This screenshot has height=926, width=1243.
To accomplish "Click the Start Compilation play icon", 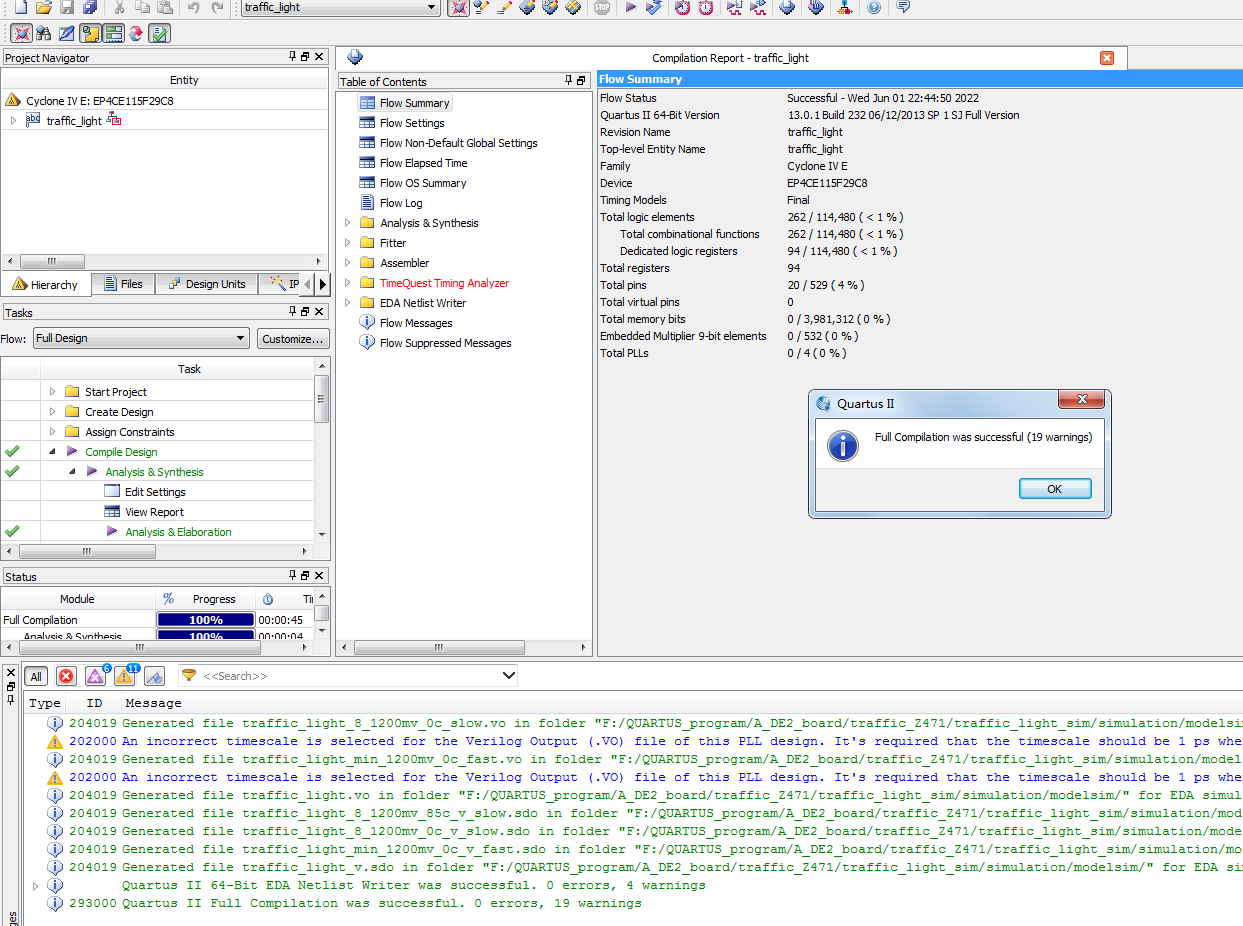I will (x=630, y=8).
